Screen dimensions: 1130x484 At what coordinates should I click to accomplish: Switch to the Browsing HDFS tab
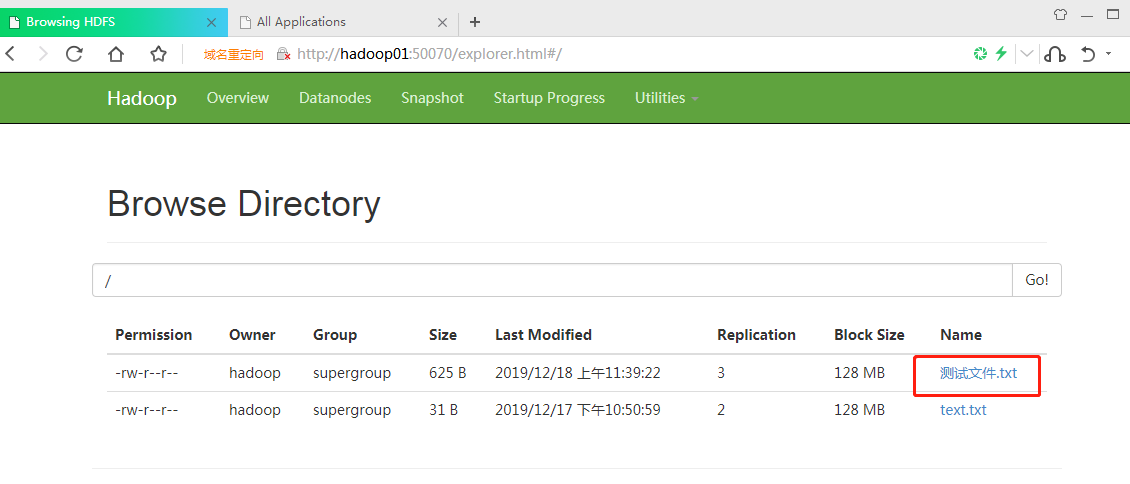114,22
